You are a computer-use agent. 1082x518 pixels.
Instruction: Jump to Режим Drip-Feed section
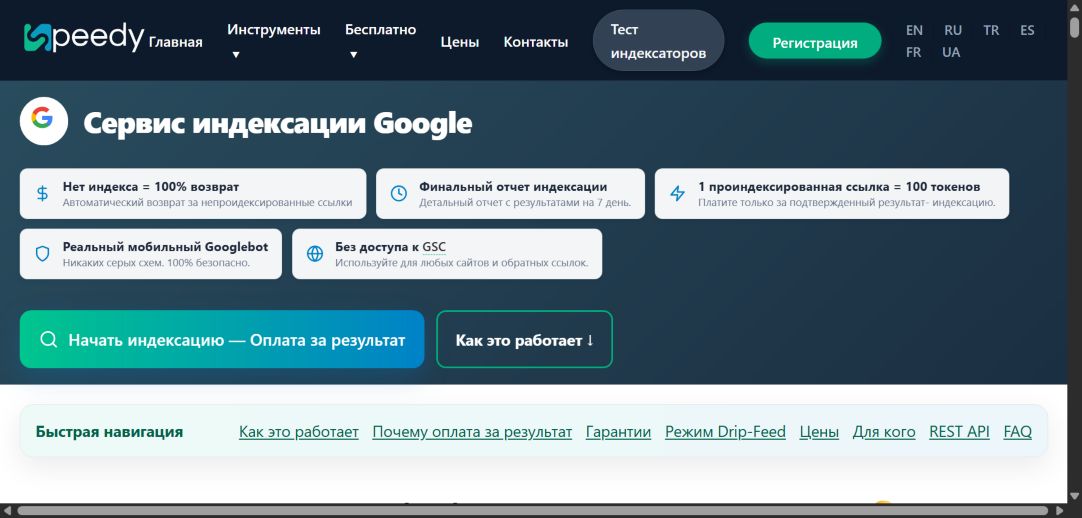point(725,432)
